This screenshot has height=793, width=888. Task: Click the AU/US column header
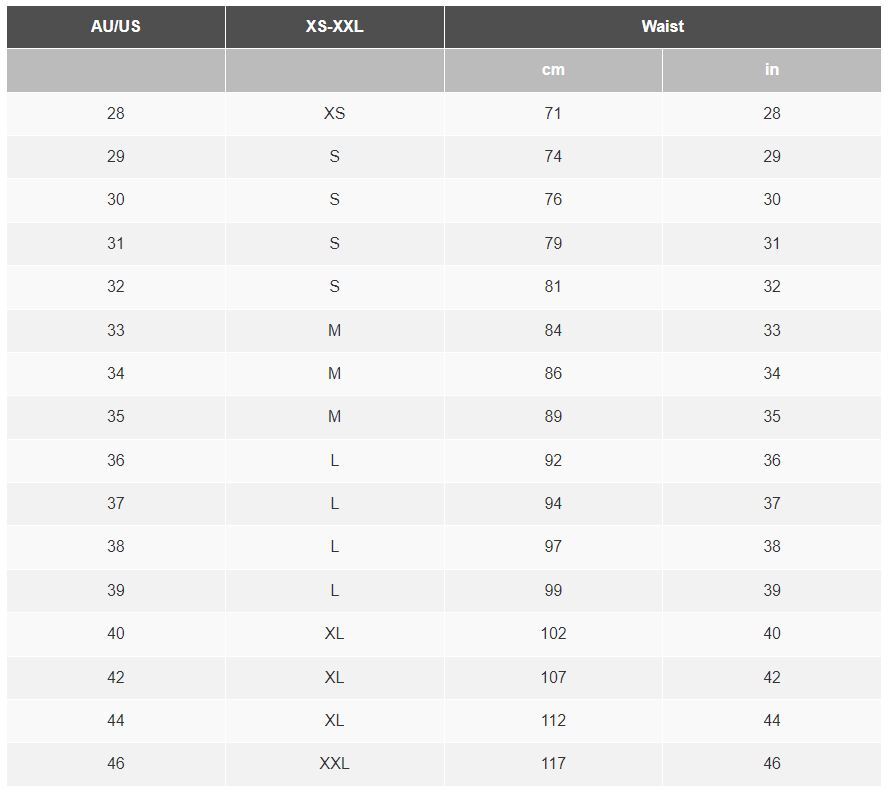(116, 27)
